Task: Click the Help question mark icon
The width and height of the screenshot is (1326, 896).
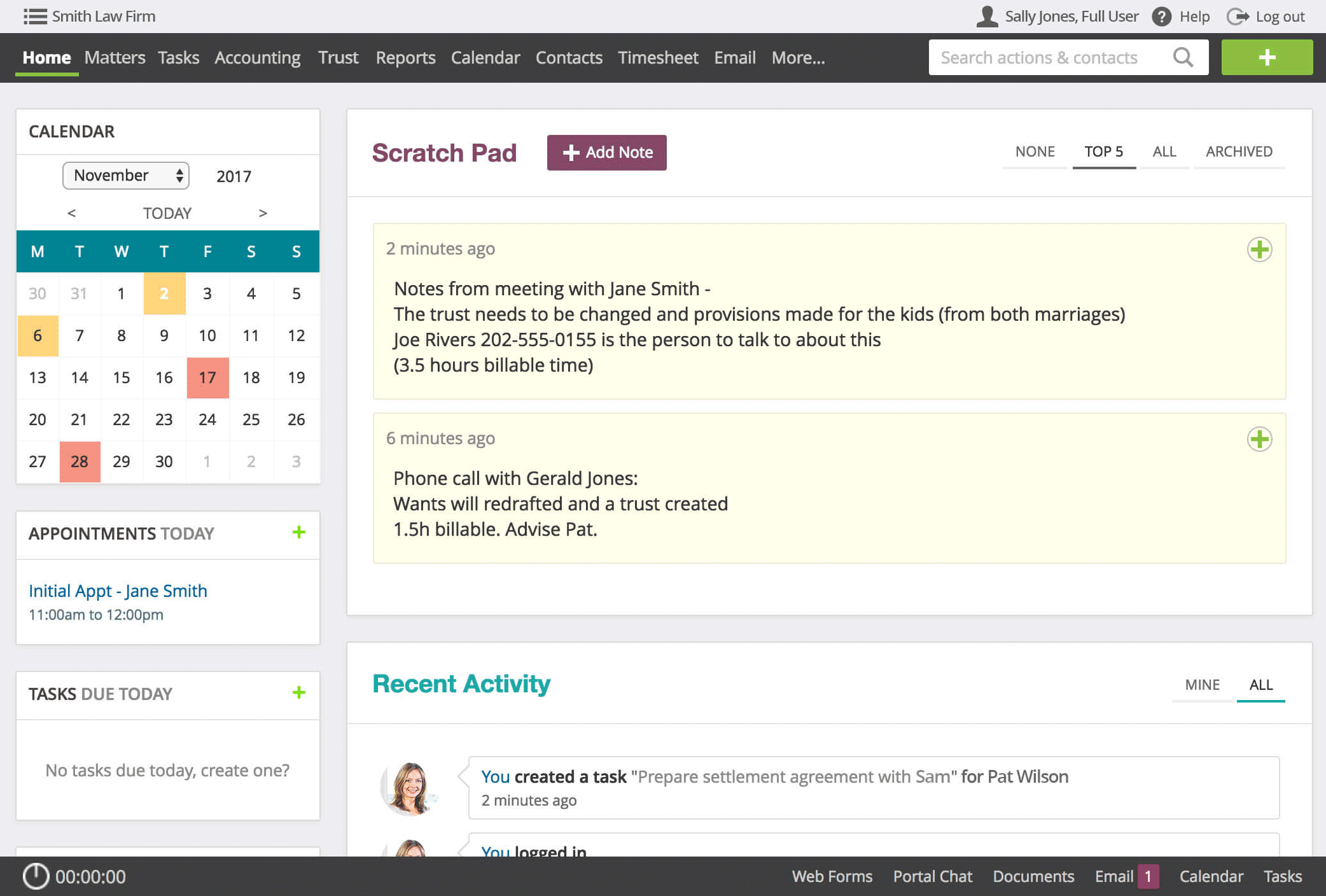Action: [x=1161, y=17]
